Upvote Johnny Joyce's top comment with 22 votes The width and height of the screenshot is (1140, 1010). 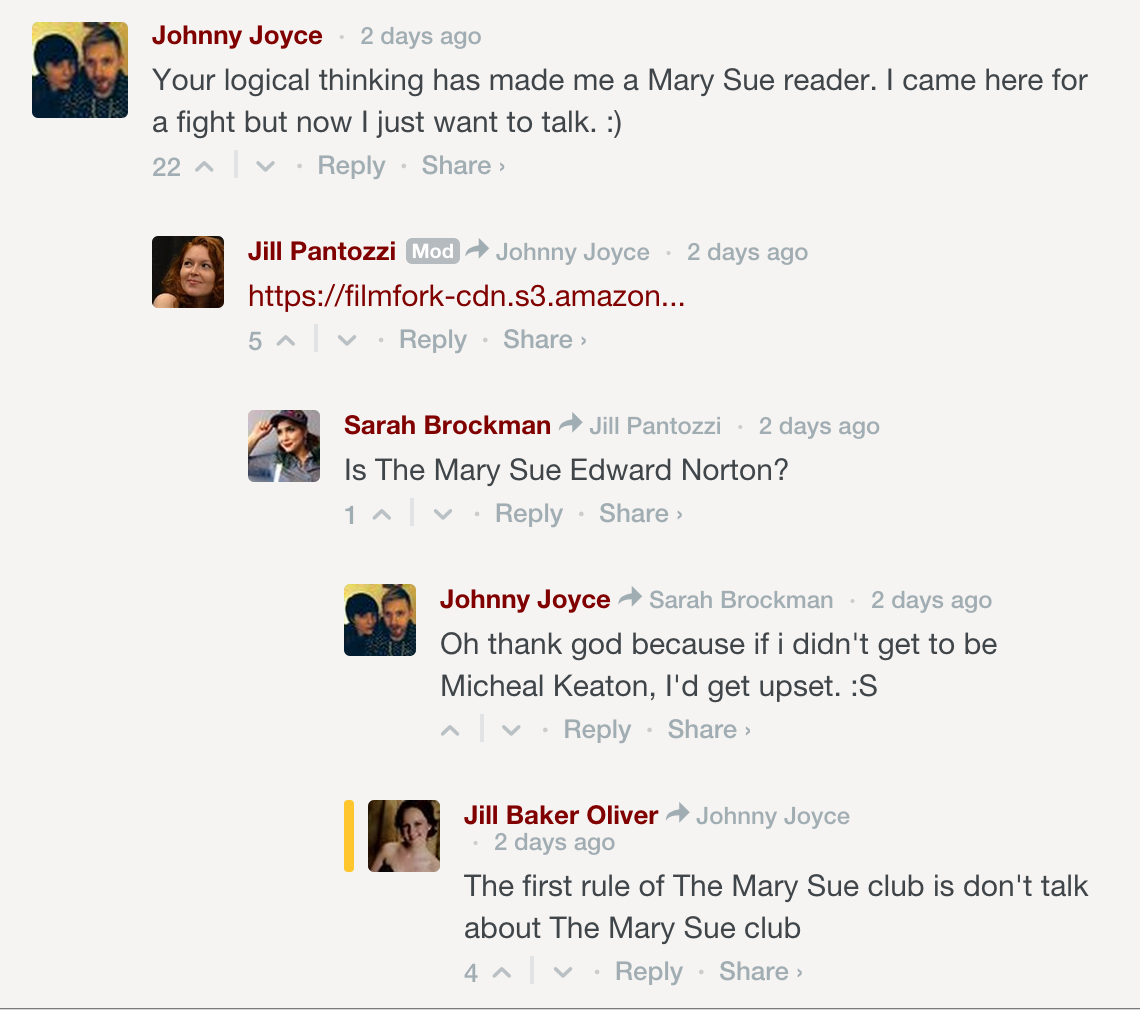(204, 166)
